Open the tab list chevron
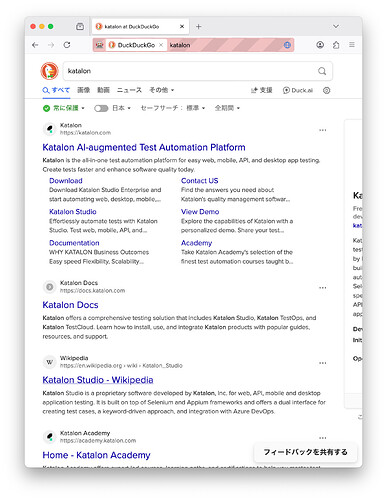This screenshot has height=500, width=386. tap(336, 26)
